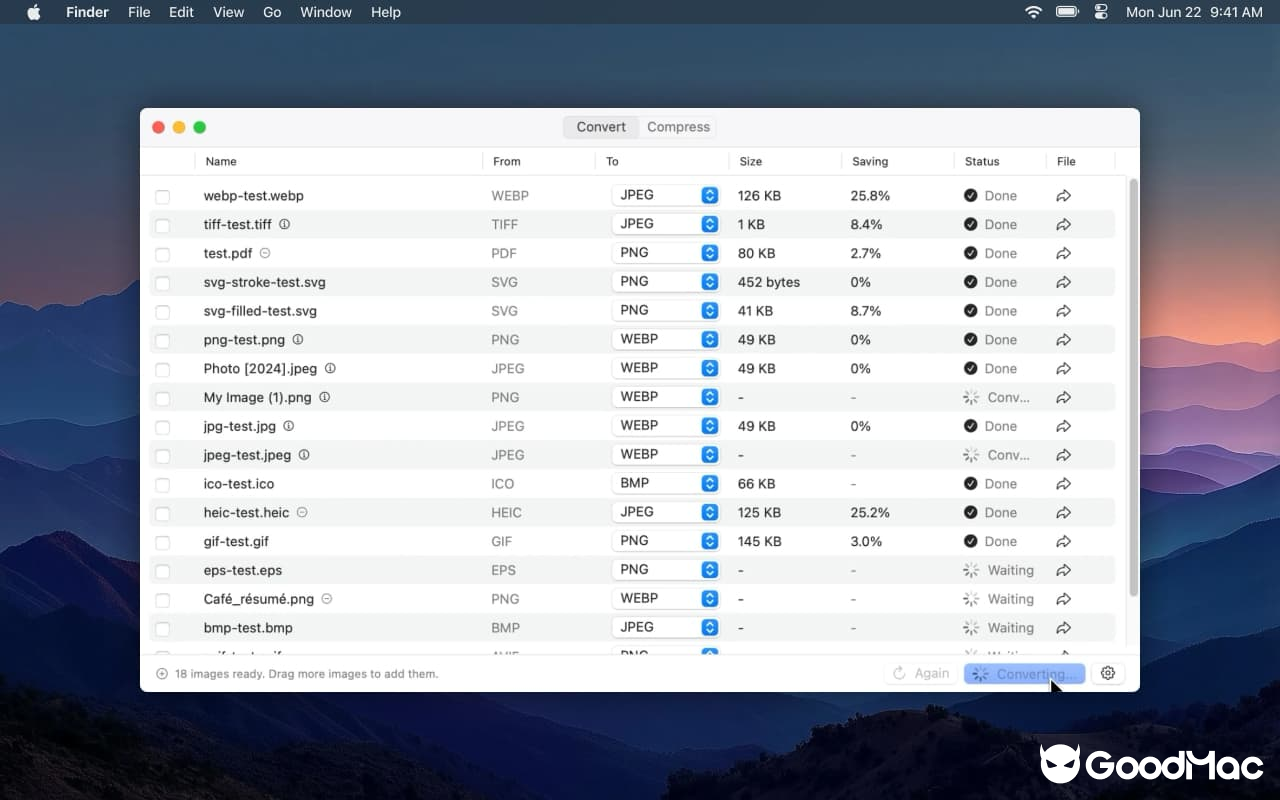Open the format dropdown for heic-test.heic
The width and height of the screenshot is (1280, 800).
(666, 512)
